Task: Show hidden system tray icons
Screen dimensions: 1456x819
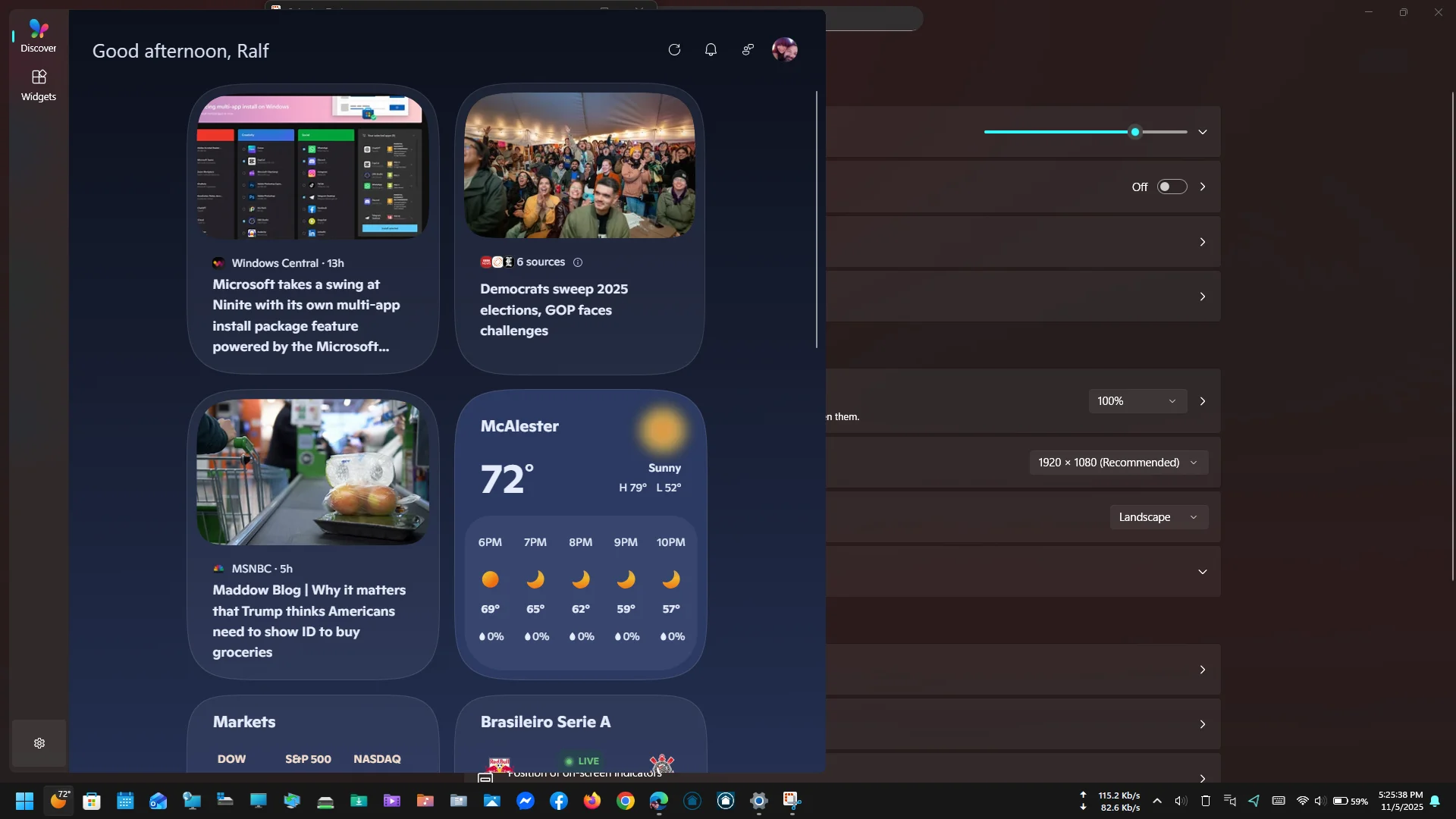Action: [x=1157, y=801]
